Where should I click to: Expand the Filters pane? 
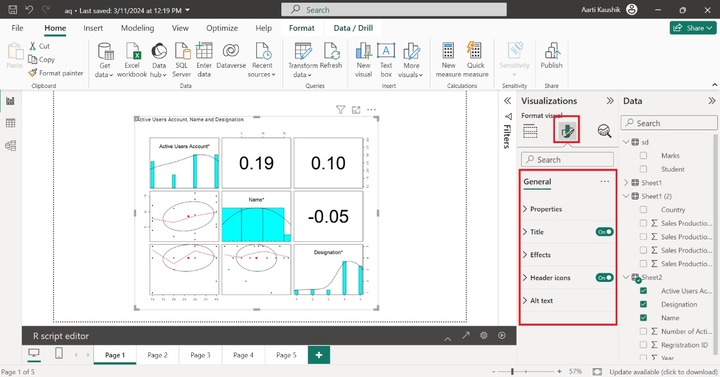point(507,101)
